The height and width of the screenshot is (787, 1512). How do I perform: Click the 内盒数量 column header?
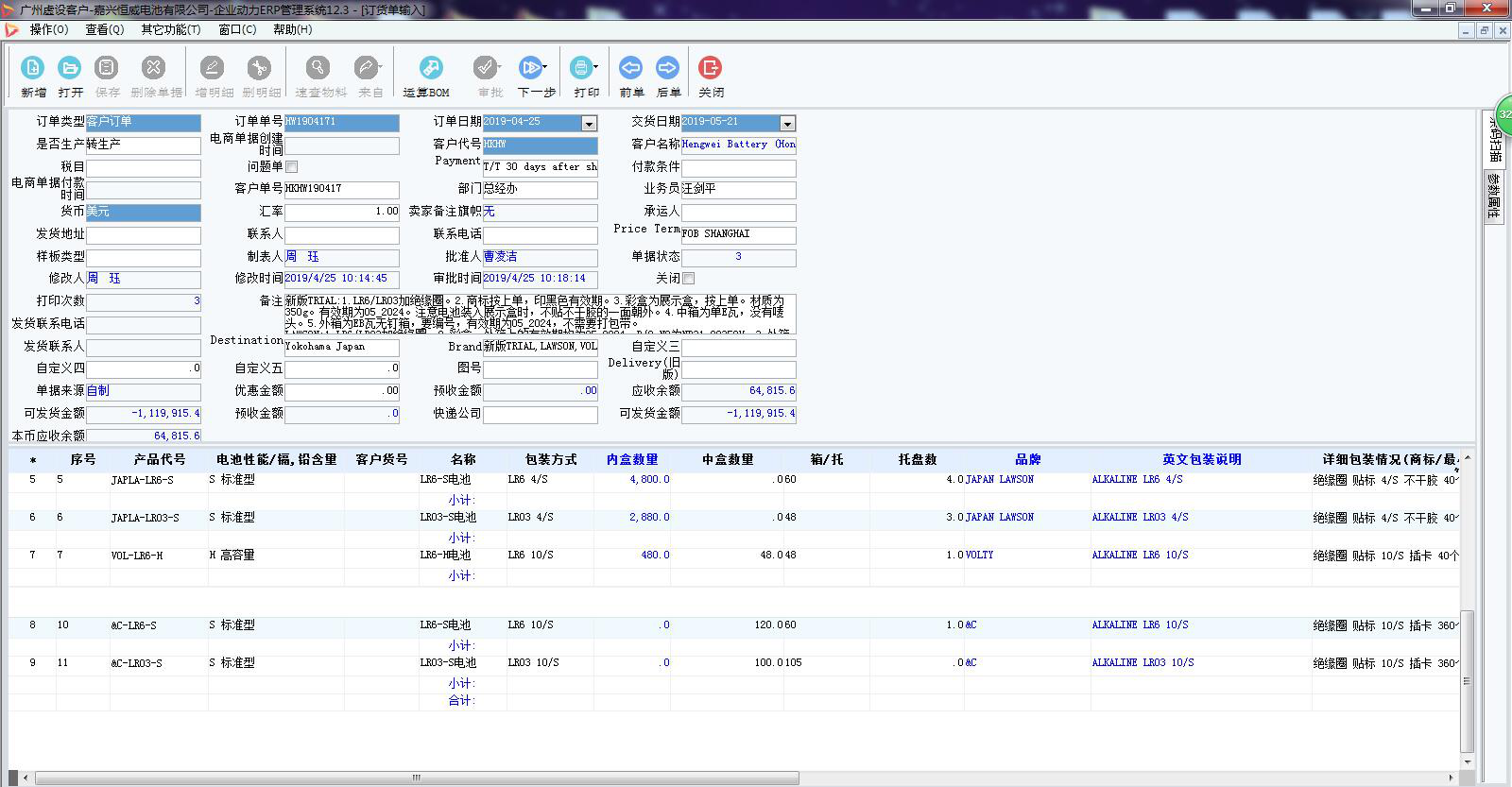631,459
